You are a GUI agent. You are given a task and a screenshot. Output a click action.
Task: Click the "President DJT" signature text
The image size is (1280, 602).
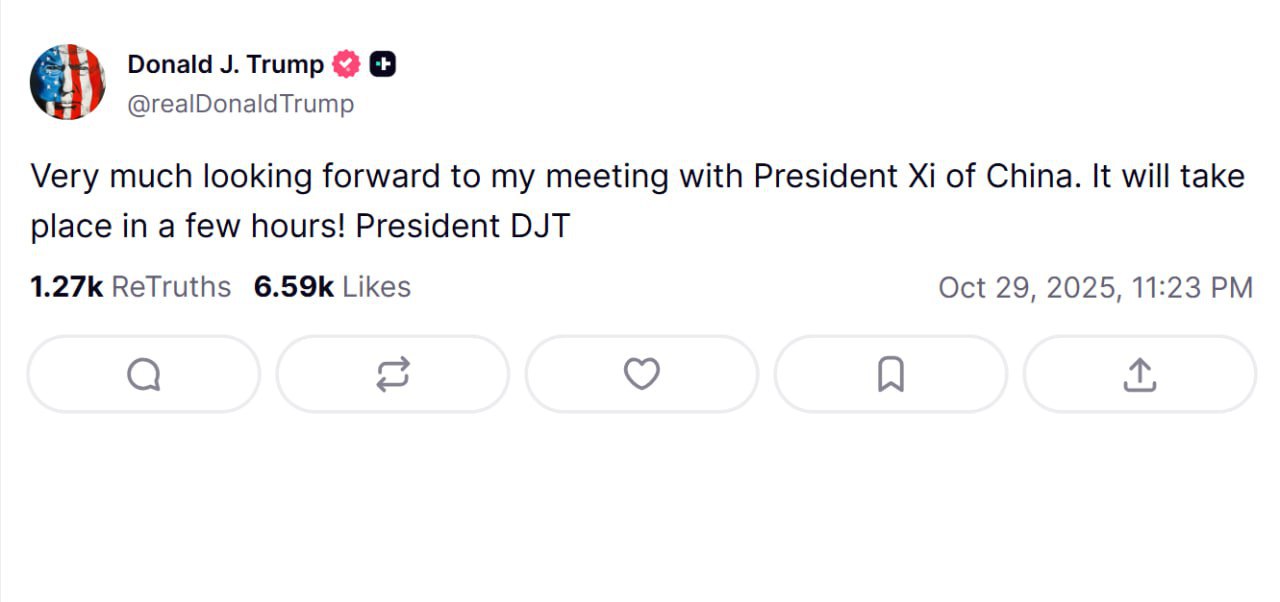tap(462, 227)
